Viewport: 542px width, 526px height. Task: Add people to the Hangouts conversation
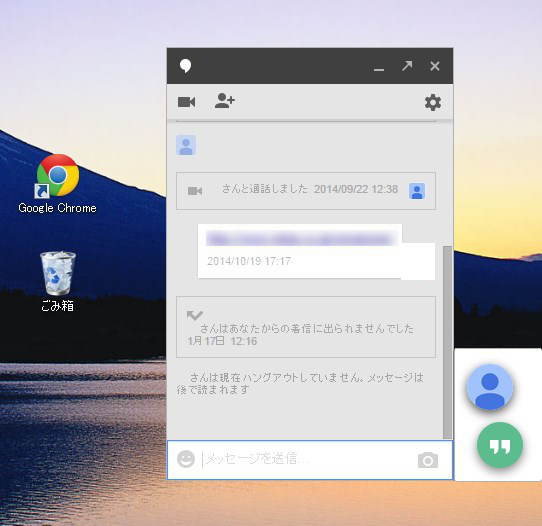225,101
